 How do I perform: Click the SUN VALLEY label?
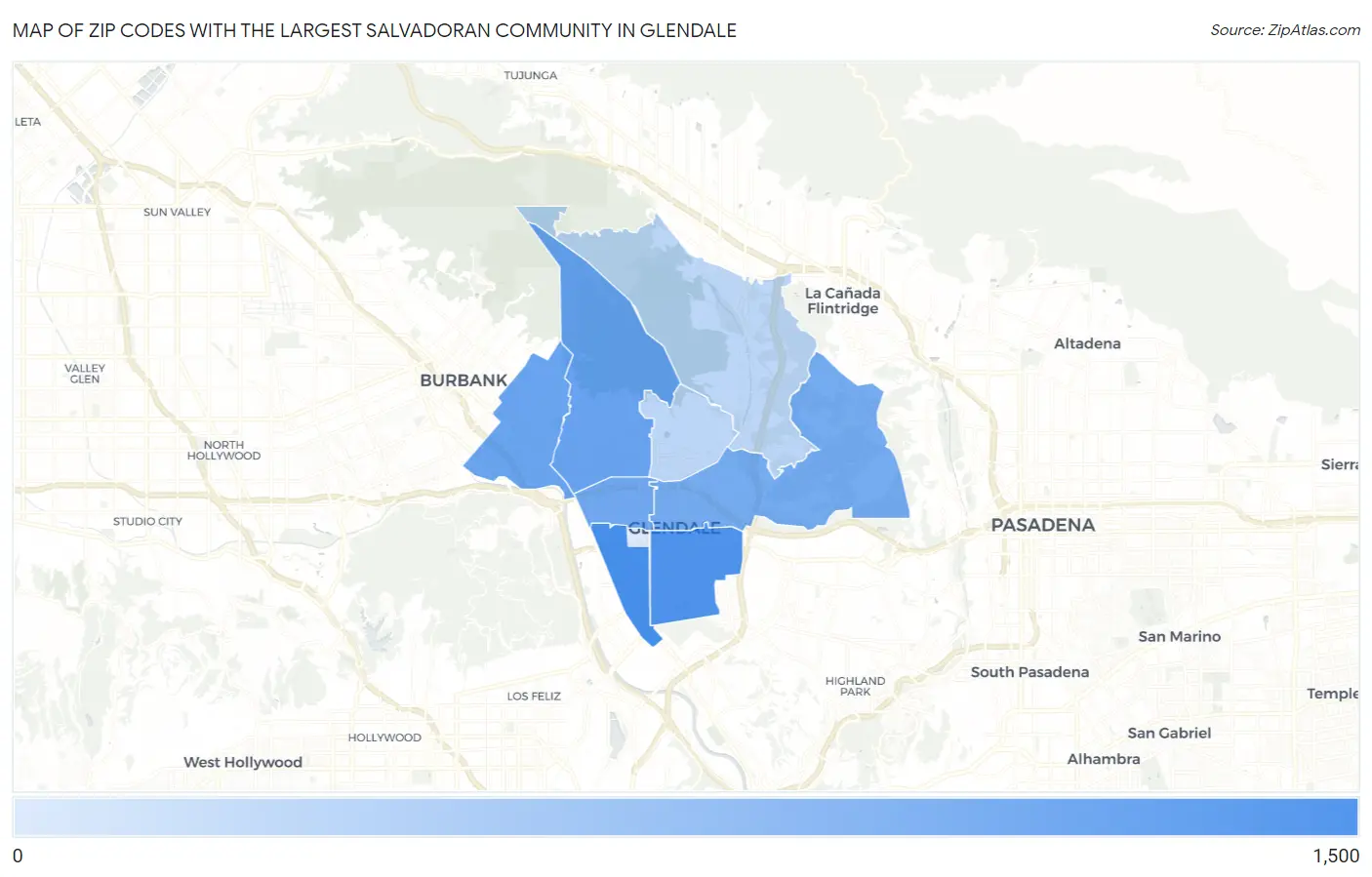coord(177,212)
